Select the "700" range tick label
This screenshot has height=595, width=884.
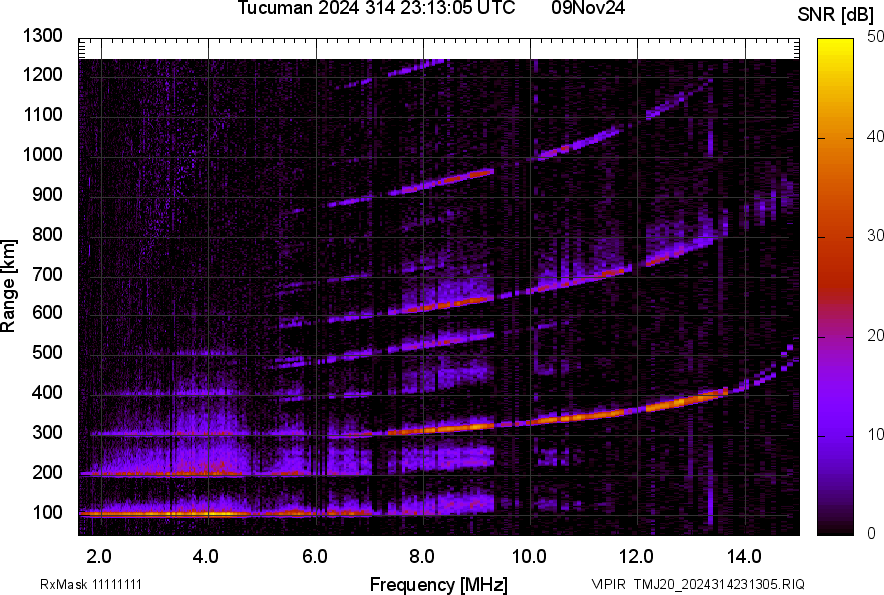47,274
